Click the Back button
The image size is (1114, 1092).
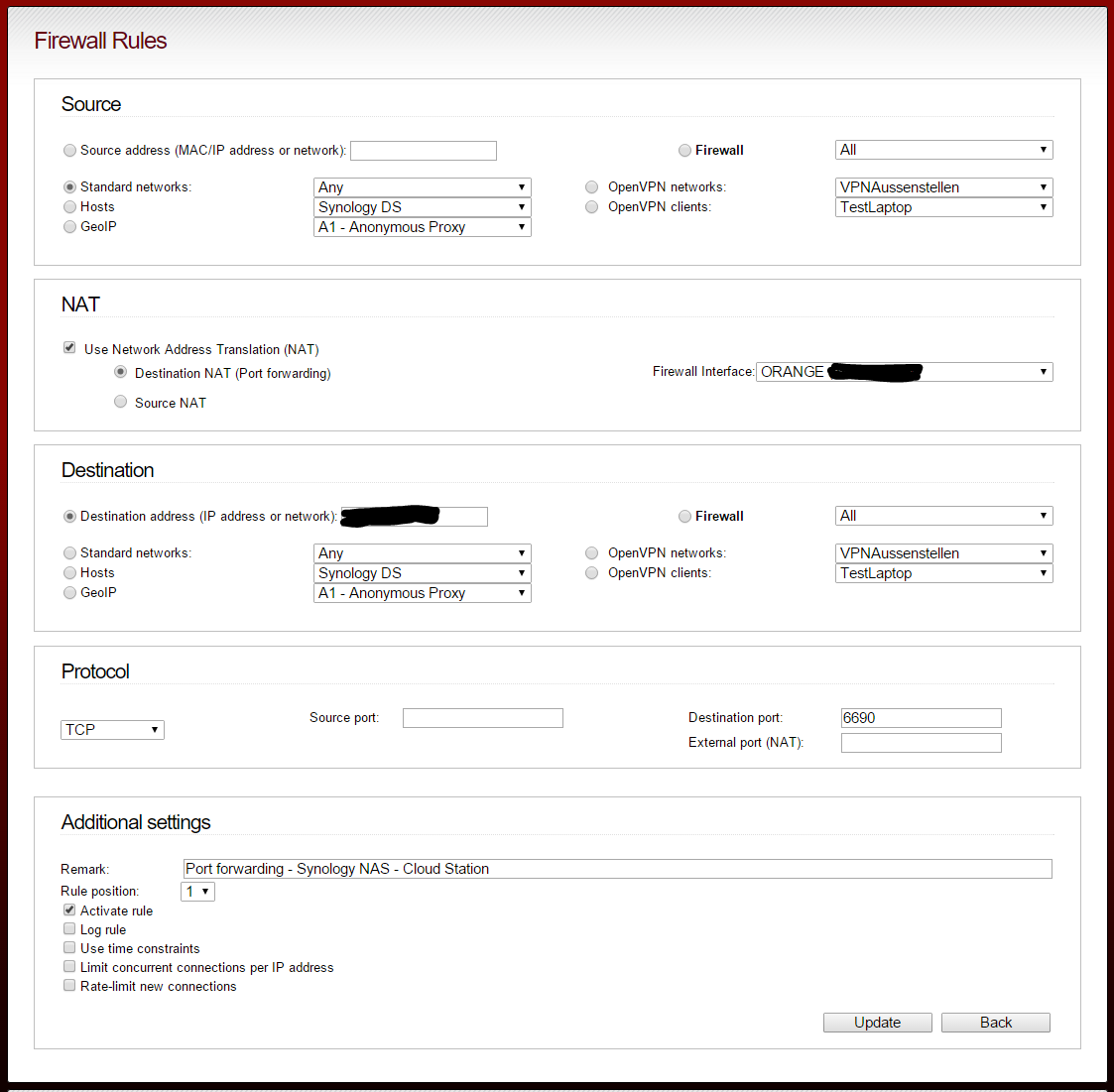point(995,1023)
